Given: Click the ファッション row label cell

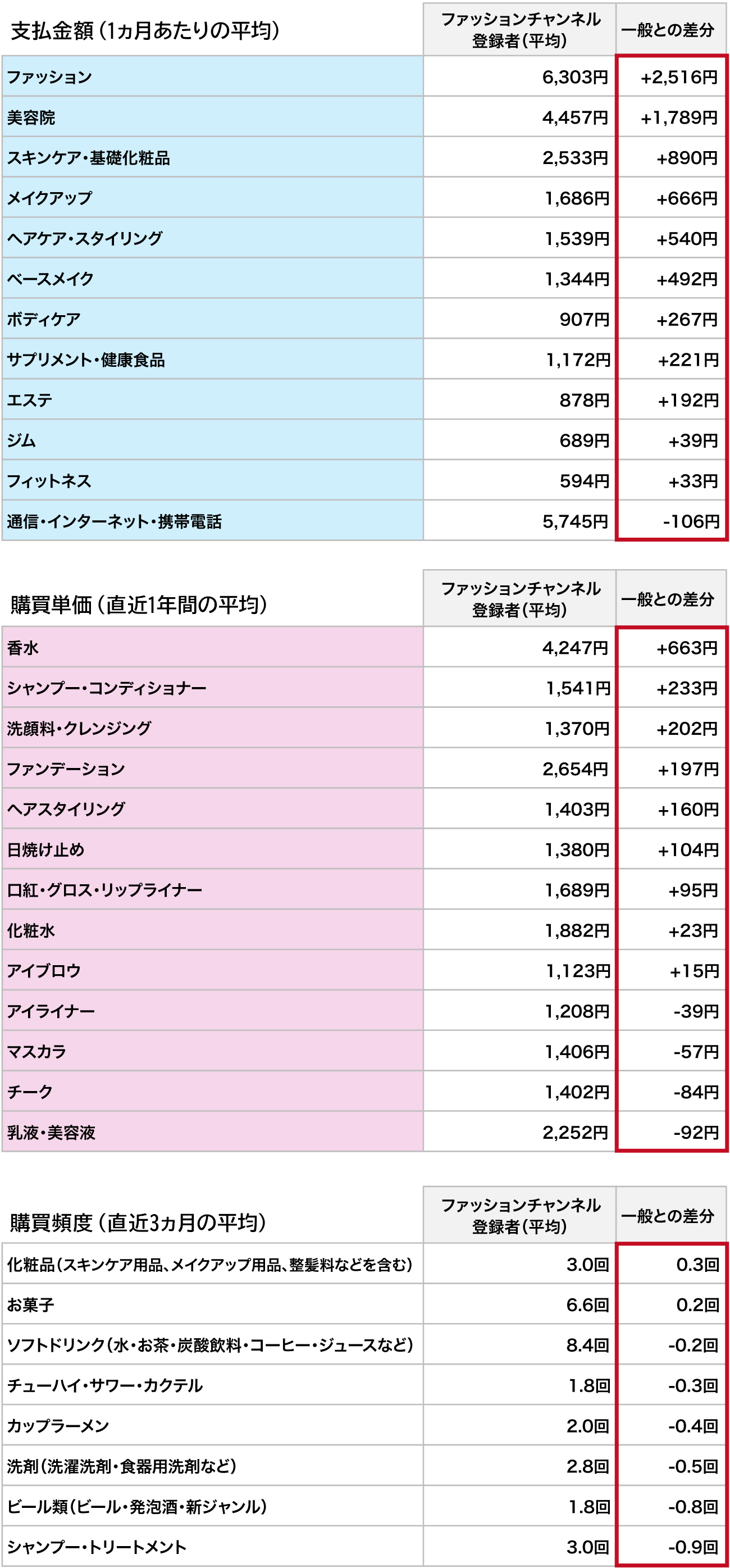Looking at the screenshot, I should (50, 78).
